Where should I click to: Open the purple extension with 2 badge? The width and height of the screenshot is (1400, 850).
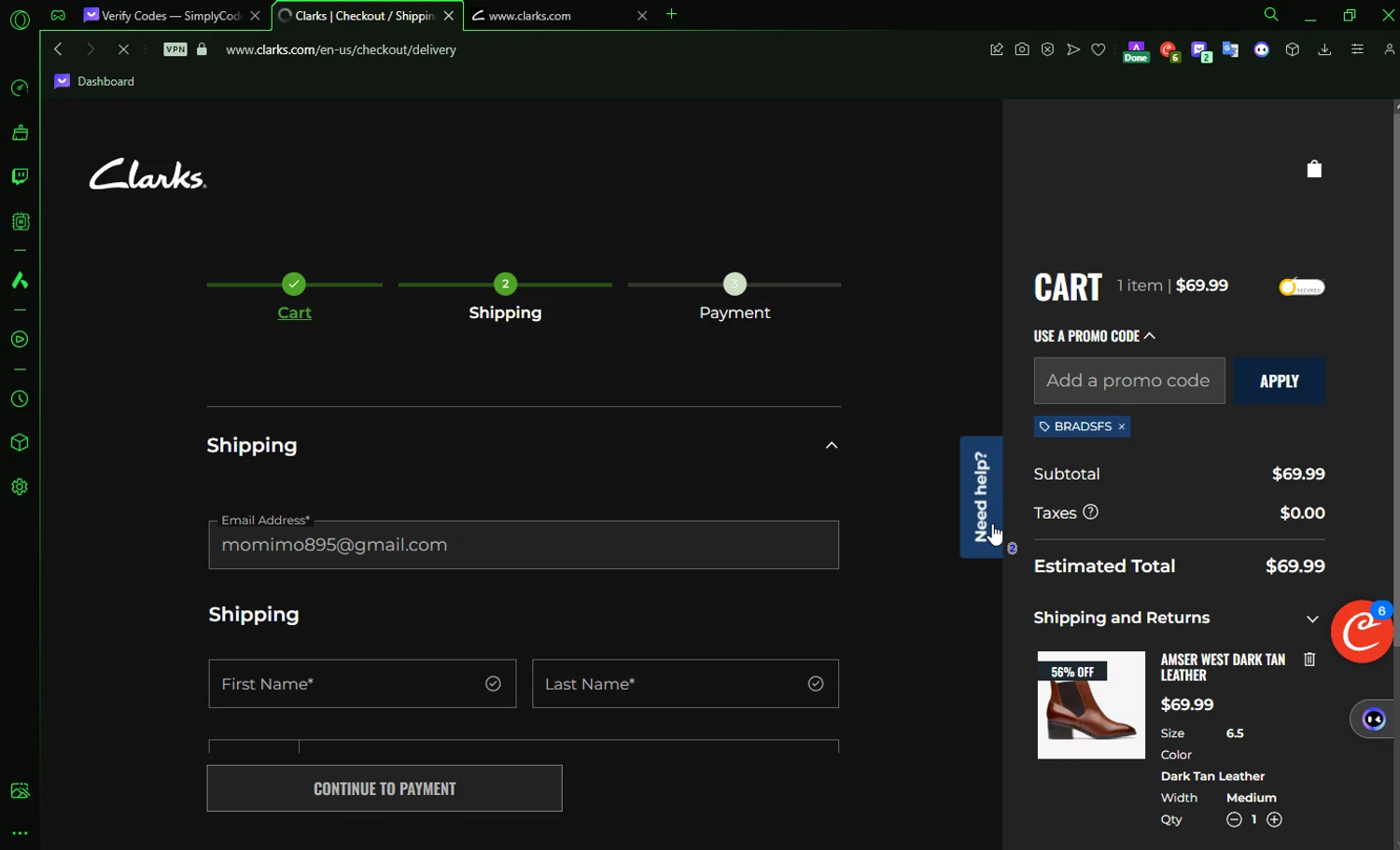(1201, 51)
